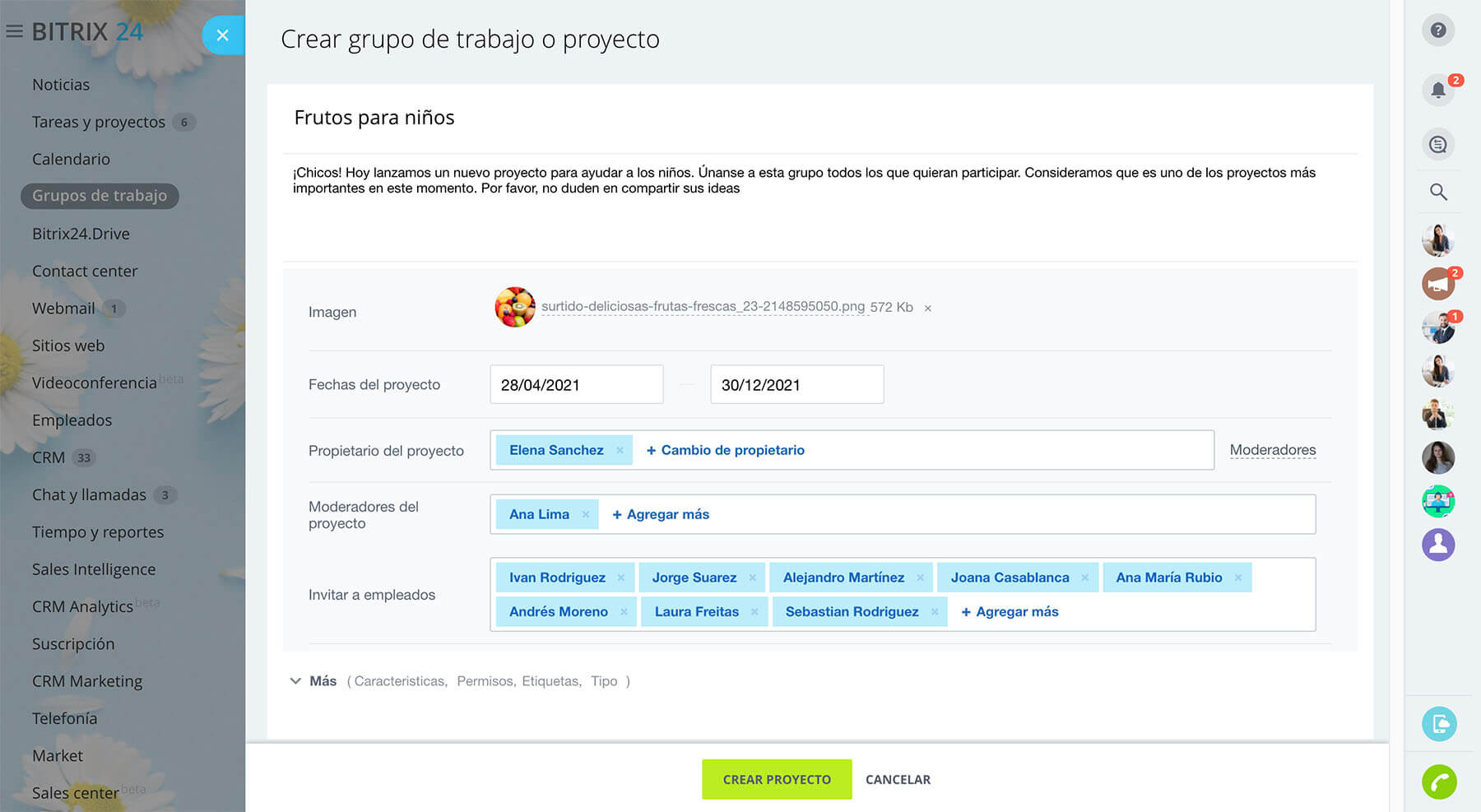Remove Joana Casablanca from invited employees
Screen dimensions: 1481x812
(x=1084, y=578)
